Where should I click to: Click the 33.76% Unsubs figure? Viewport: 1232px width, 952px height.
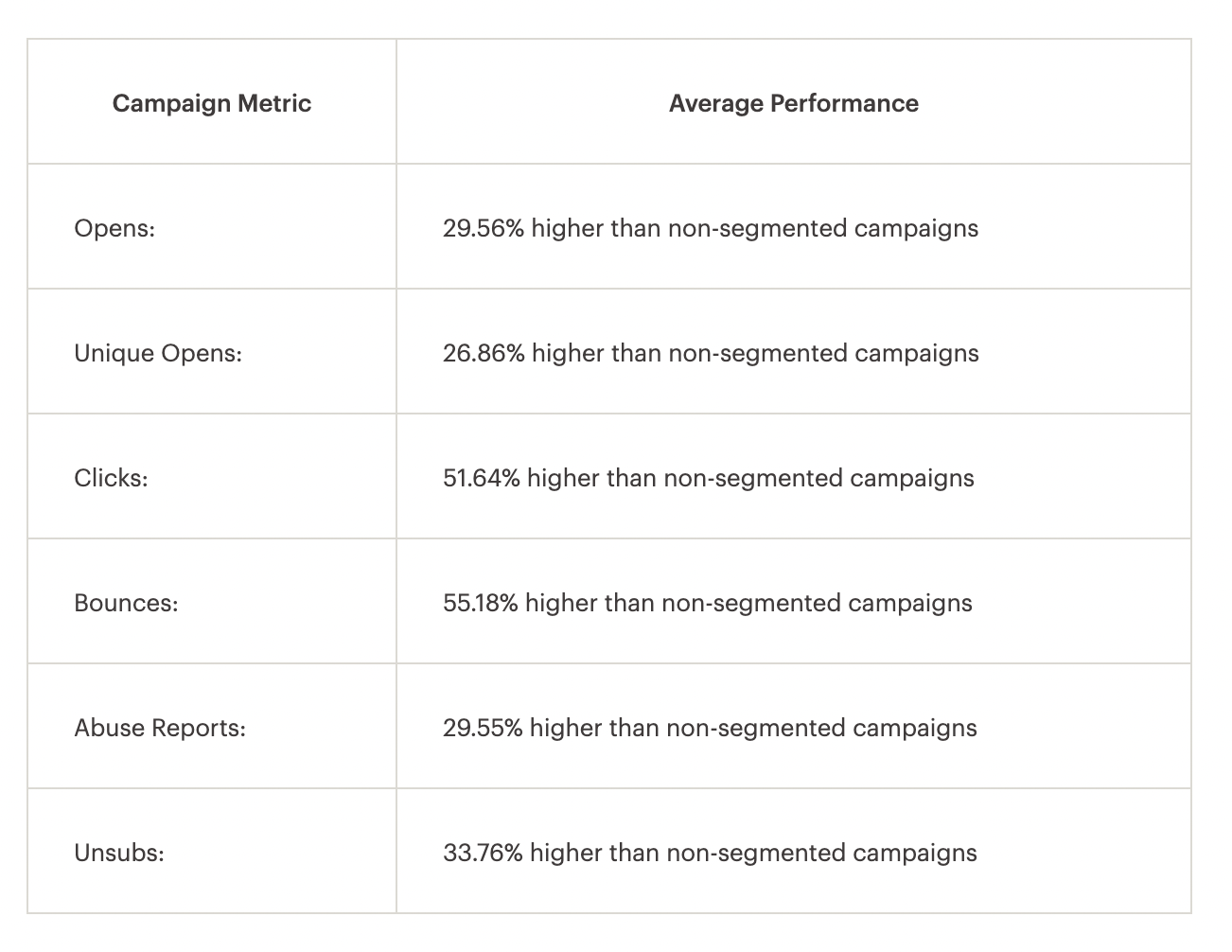point(483,853)
